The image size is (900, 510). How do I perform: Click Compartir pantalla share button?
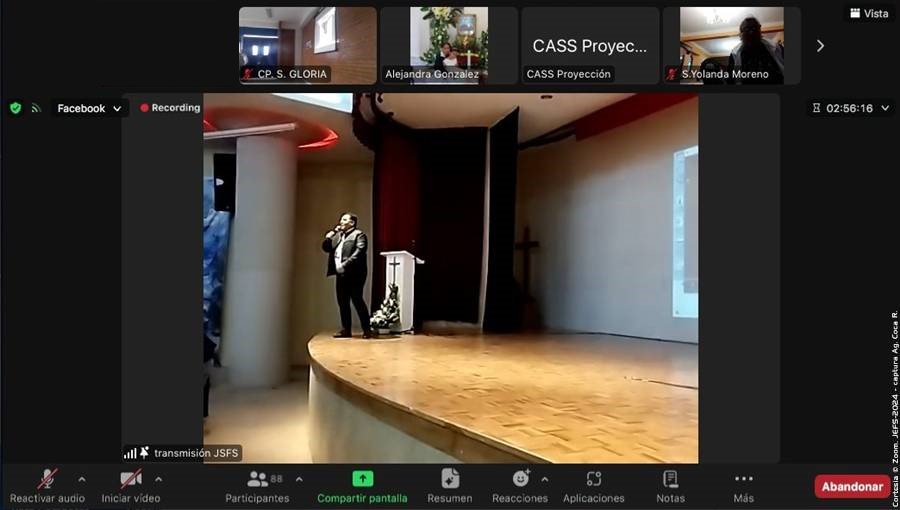click(x=362, y=486)
